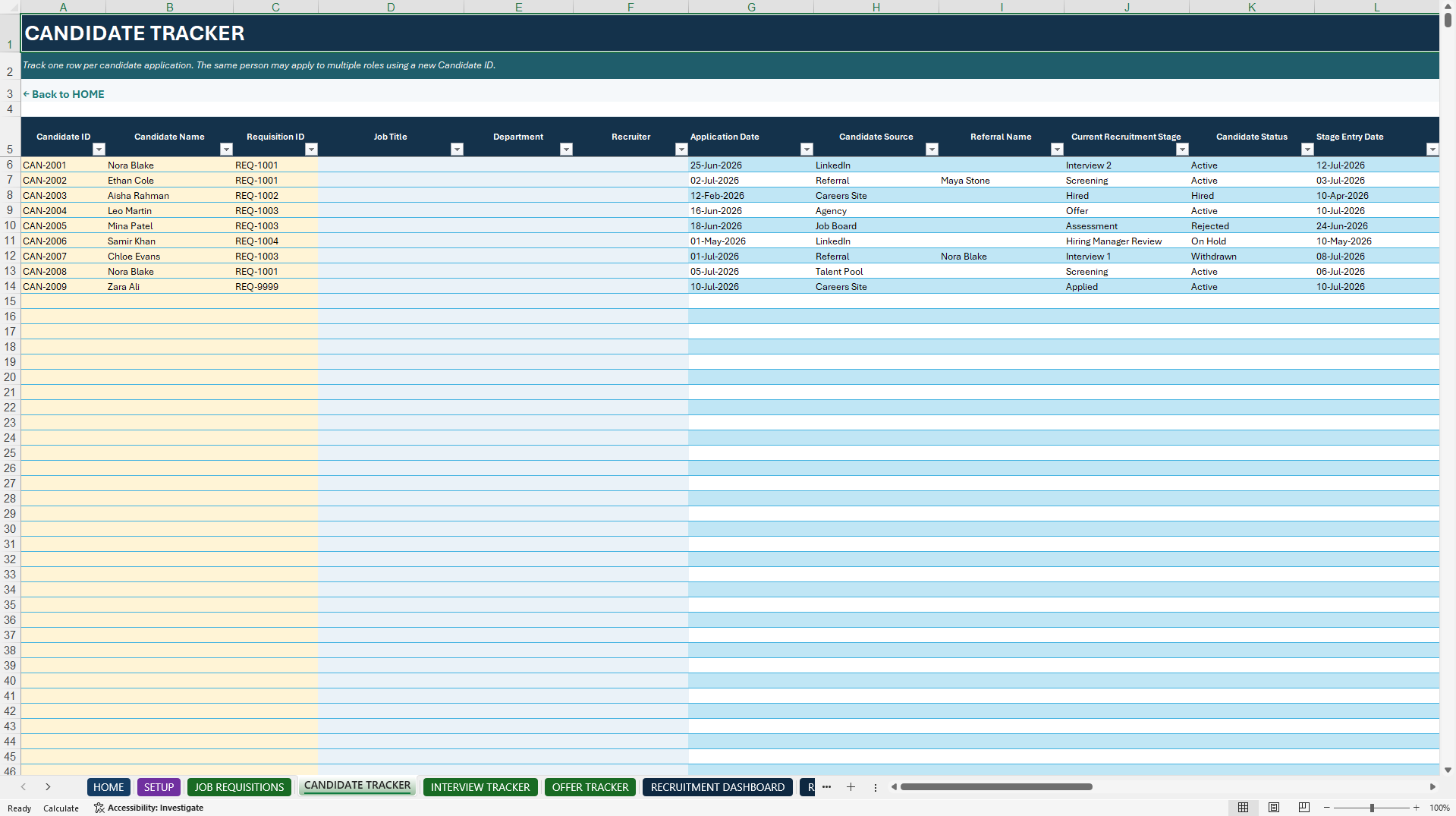Screen dimensions: 1456x816
Task: Click the sheet tab bar options dots
Action: click(875, 787)
